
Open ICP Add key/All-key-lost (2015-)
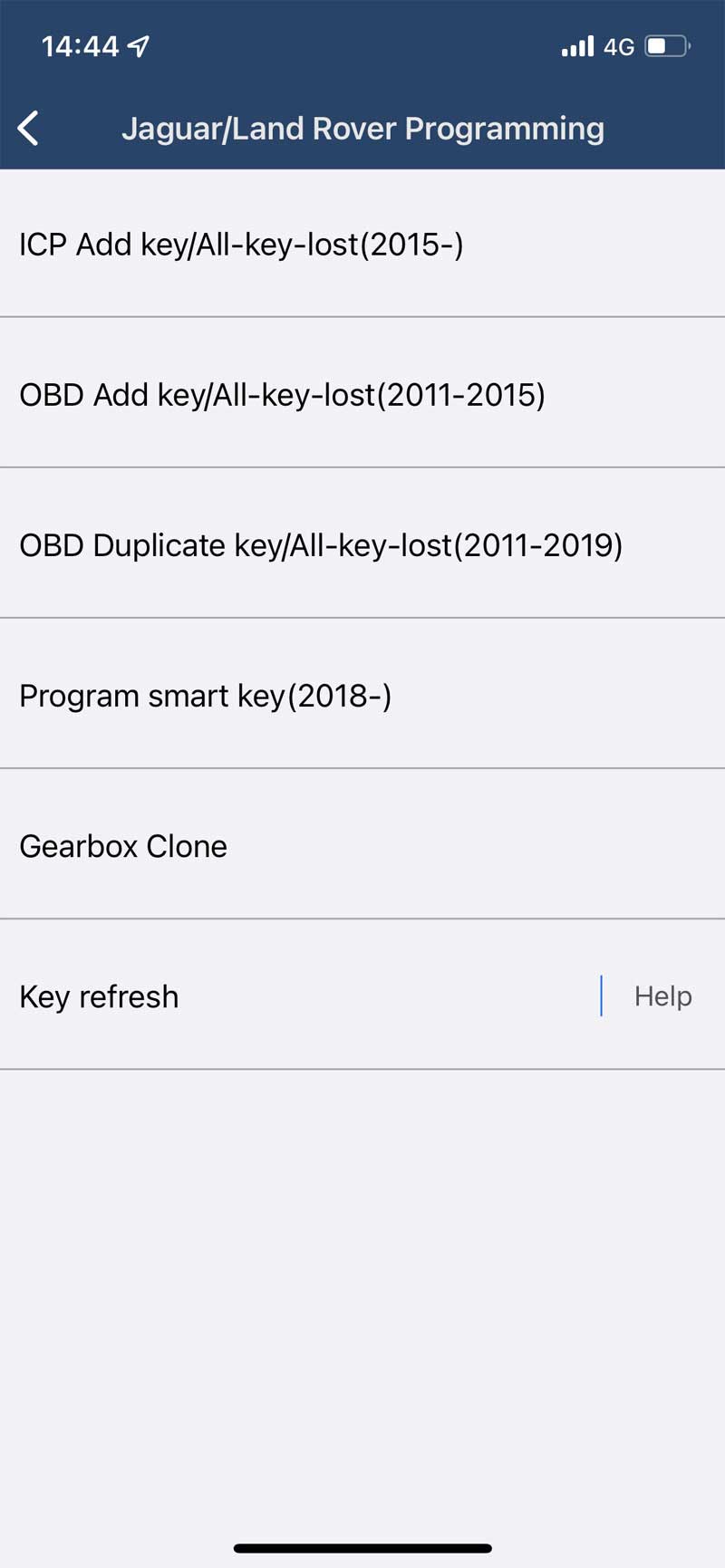pyautogui.click(x=241, y=244)
